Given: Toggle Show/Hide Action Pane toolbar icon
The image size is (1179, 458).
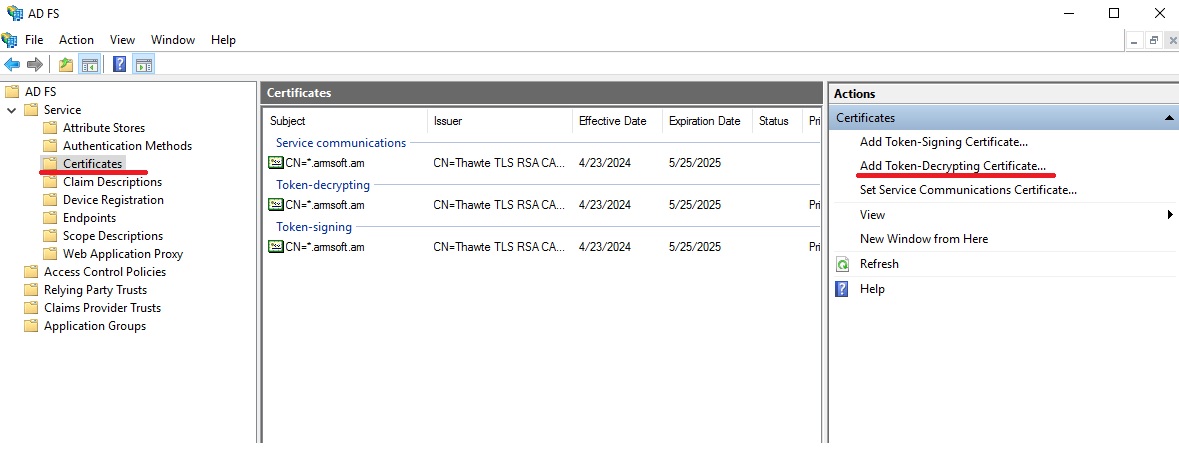Looking at the screenshot, I should pyautogui.click(x=144, y=65).
